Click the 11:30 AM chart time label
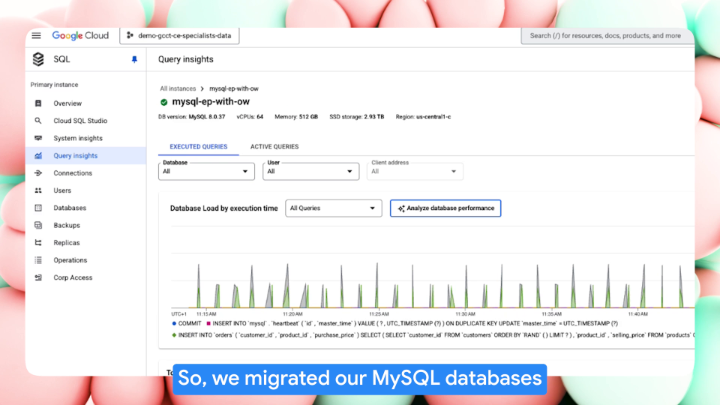This screenshot has height=405, width=720. 465,314
